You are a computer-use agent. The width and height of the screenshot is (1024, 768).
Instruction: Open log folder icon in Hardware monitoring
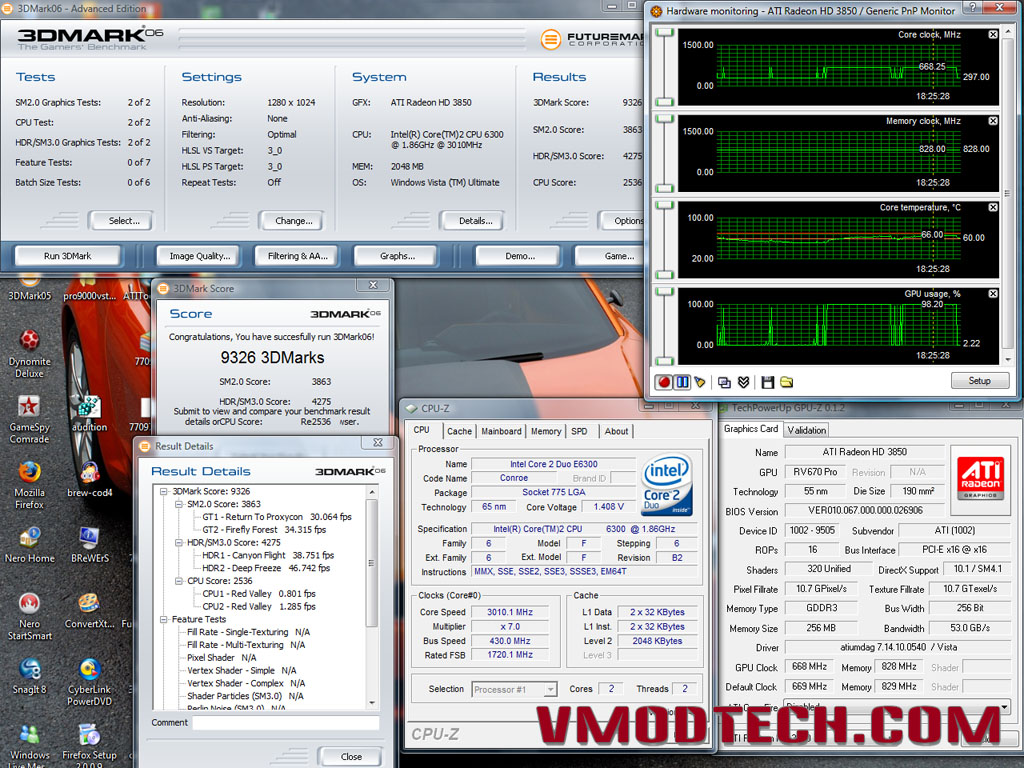pos(786,382)
